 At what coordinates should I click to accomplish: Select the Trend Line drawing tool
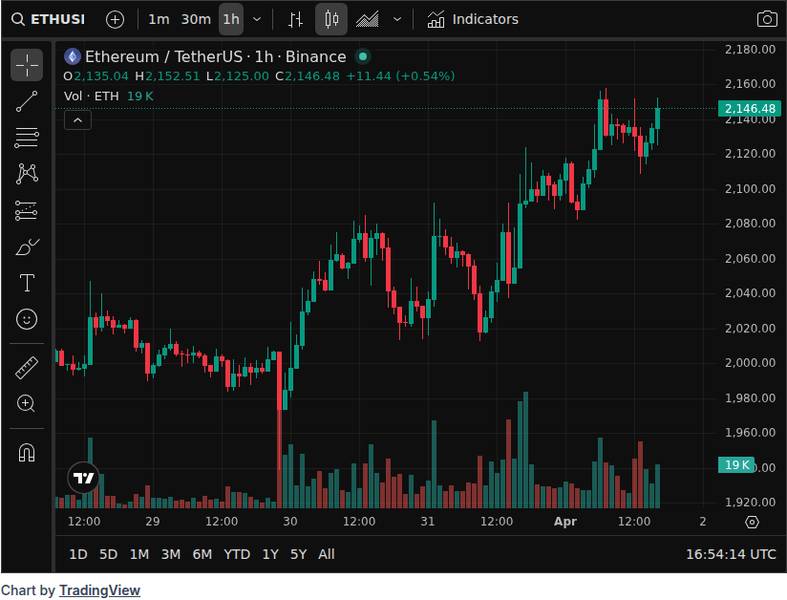point(27,101)
